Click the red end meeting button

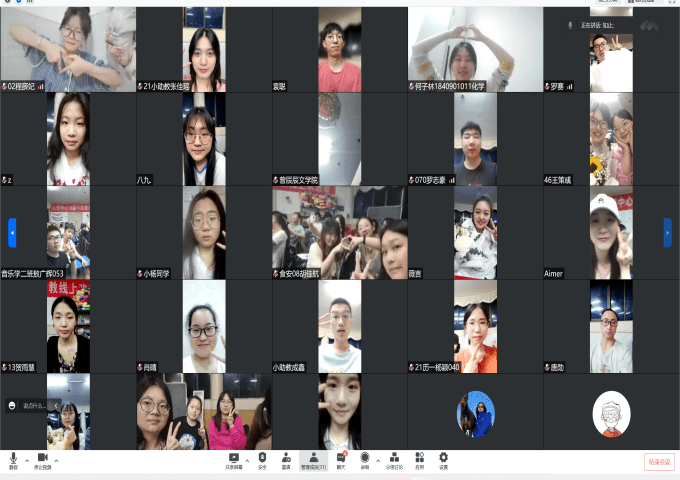(659, 462)
